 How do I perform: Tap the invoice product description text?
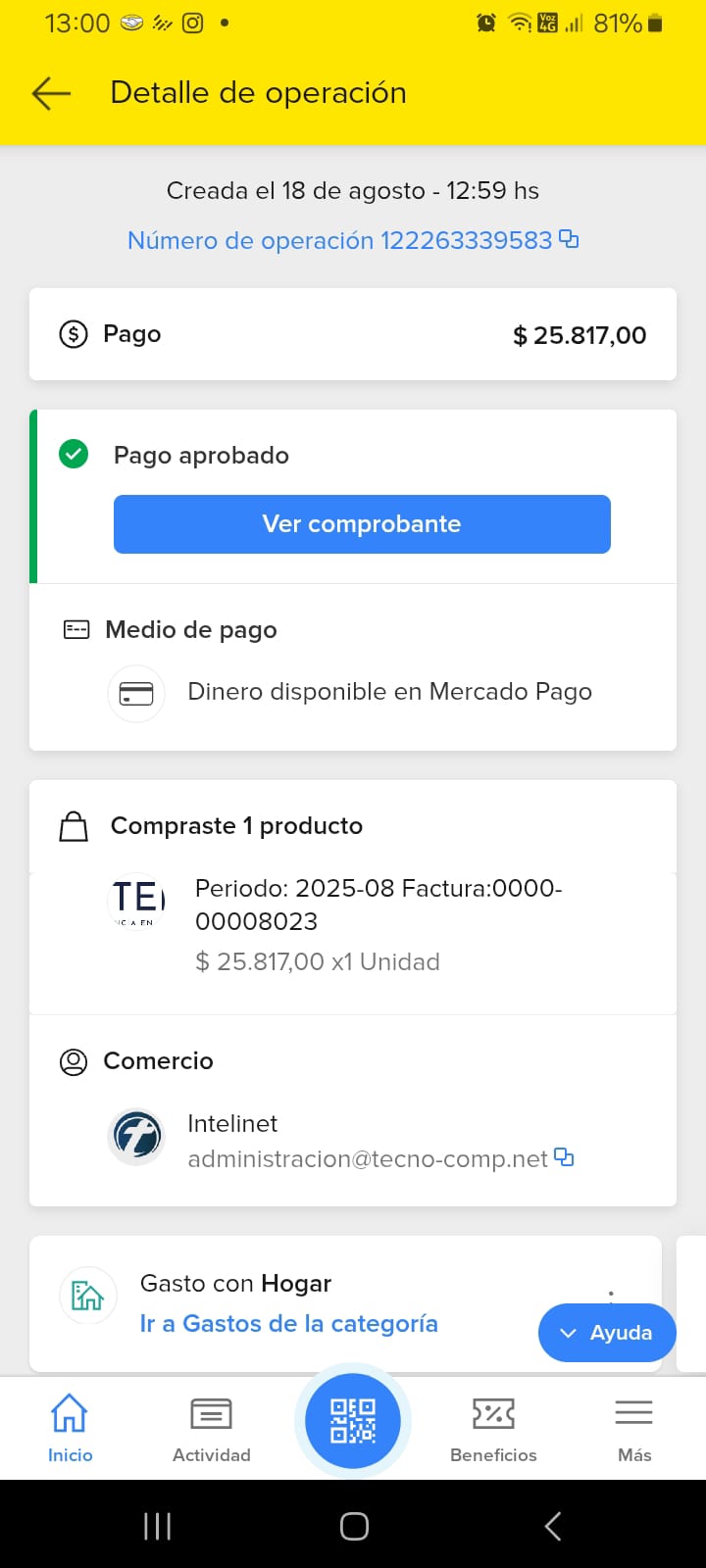click(x=378, y=905)
